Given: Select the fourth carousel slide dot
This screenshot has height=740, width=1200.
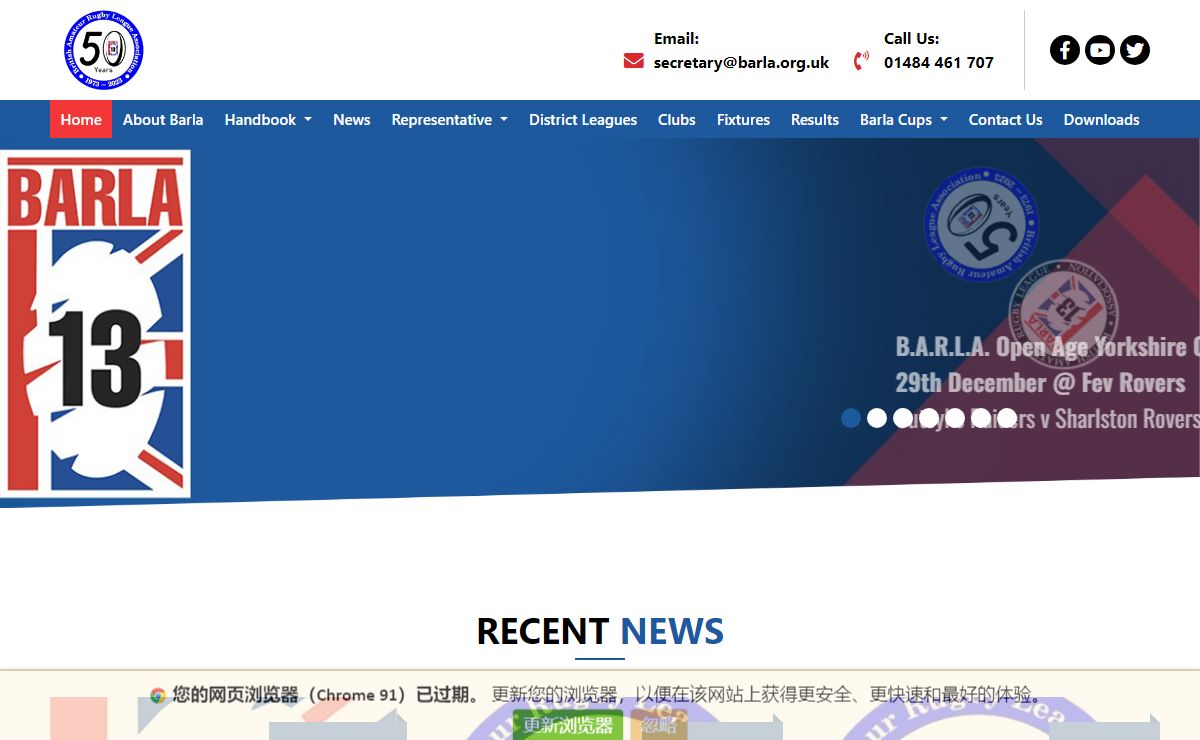Looking at the screenshot, I should point(929,418).
